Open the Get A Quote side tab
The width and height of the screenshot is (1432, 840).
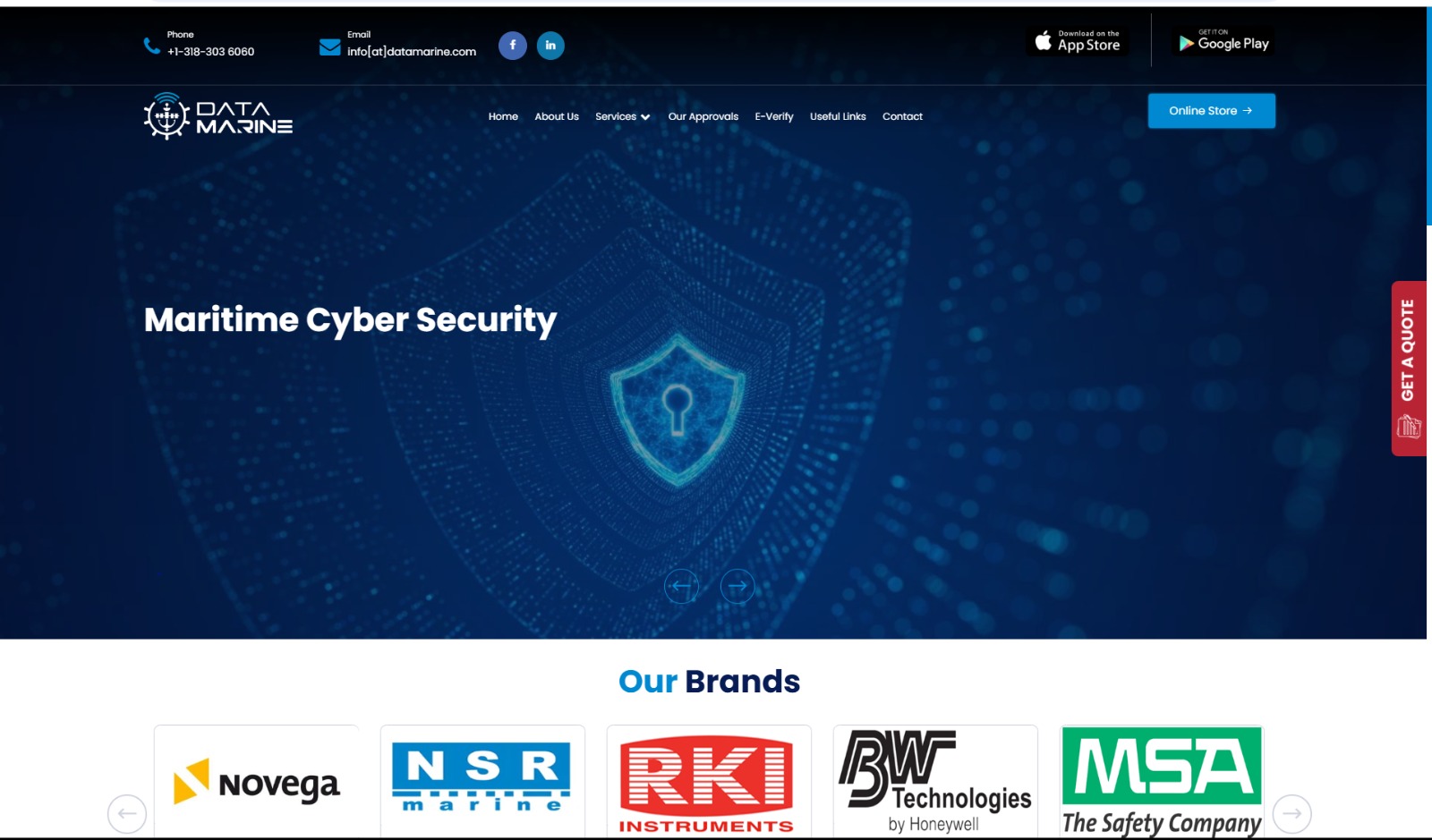click(1409, 369)
